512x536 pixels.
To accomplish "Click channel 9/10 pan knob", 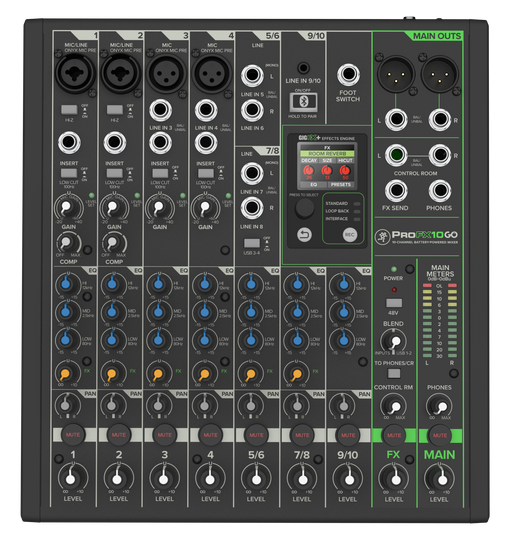I will tap(343, 405).
